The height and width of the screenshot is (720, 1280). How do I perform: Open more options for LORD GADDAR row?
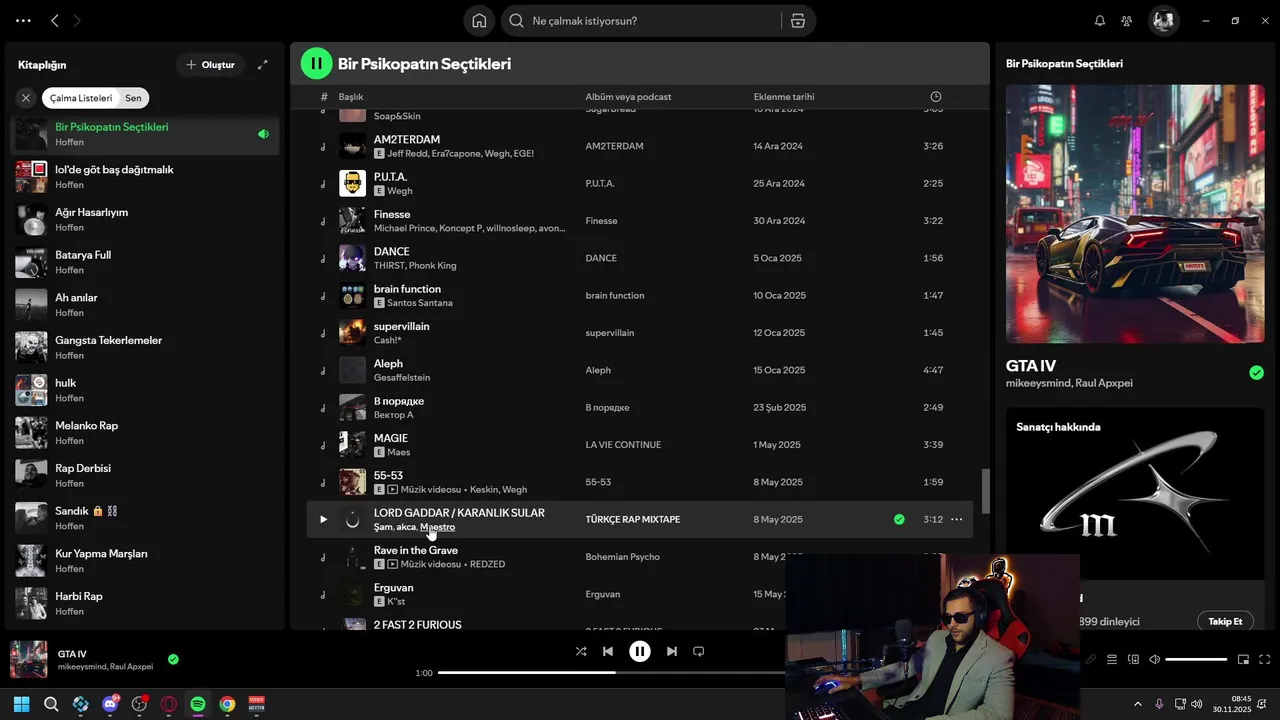pyautogui.click(x=956, y=520)
